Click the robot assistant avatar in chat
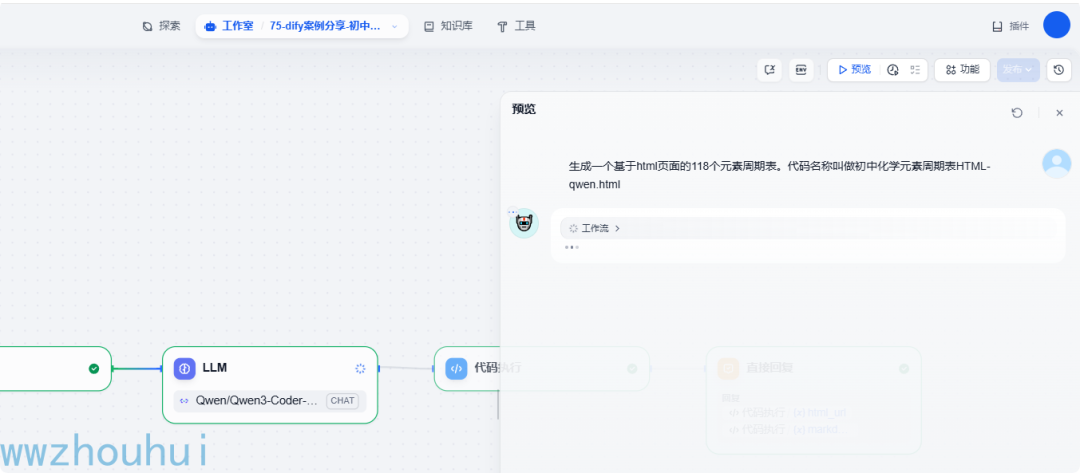The image size is (1080, 473). pos(523,223)
